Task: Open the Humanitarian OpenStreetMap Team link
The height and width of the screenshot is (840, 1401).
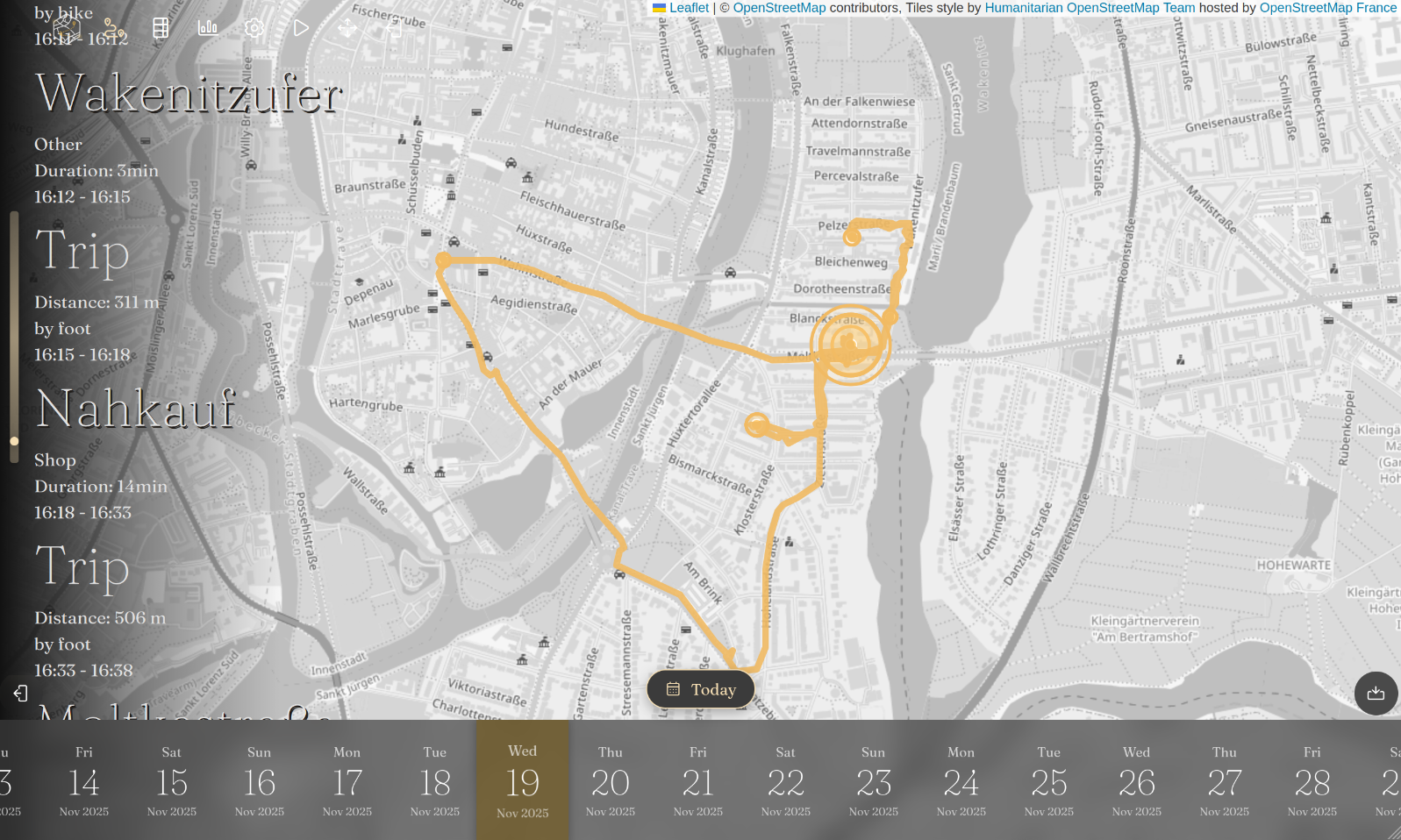Action: click(1090, 8)
